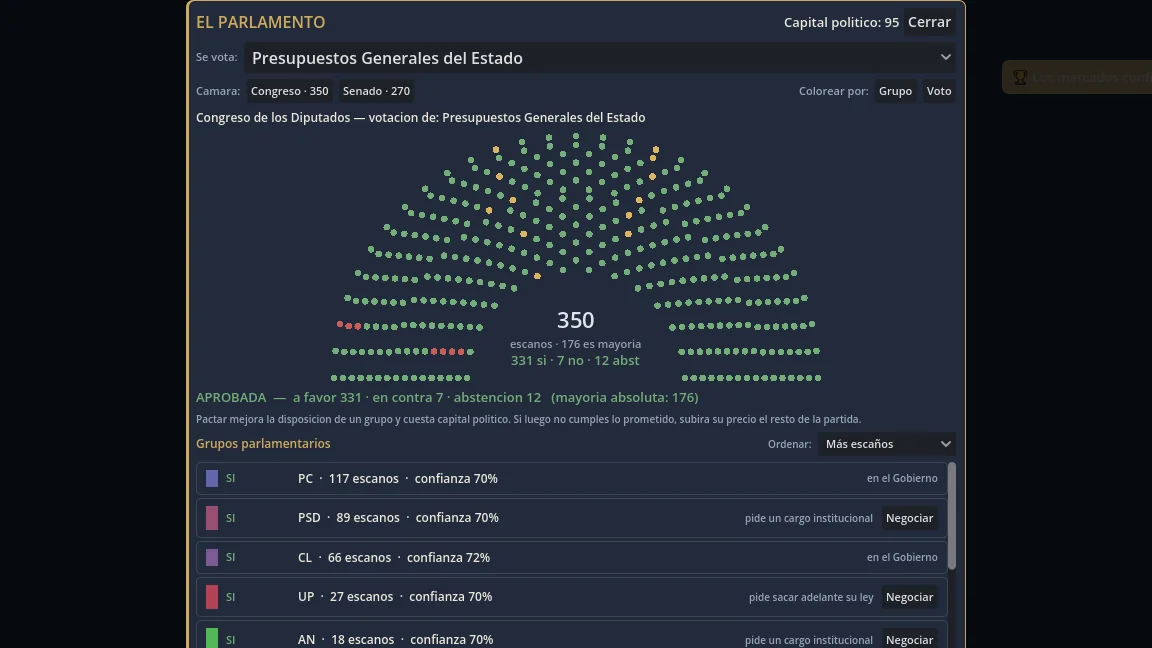Click PC's 'en el Gobierno' status
This screenshot has height=648, width=1152.
[902, 478]
